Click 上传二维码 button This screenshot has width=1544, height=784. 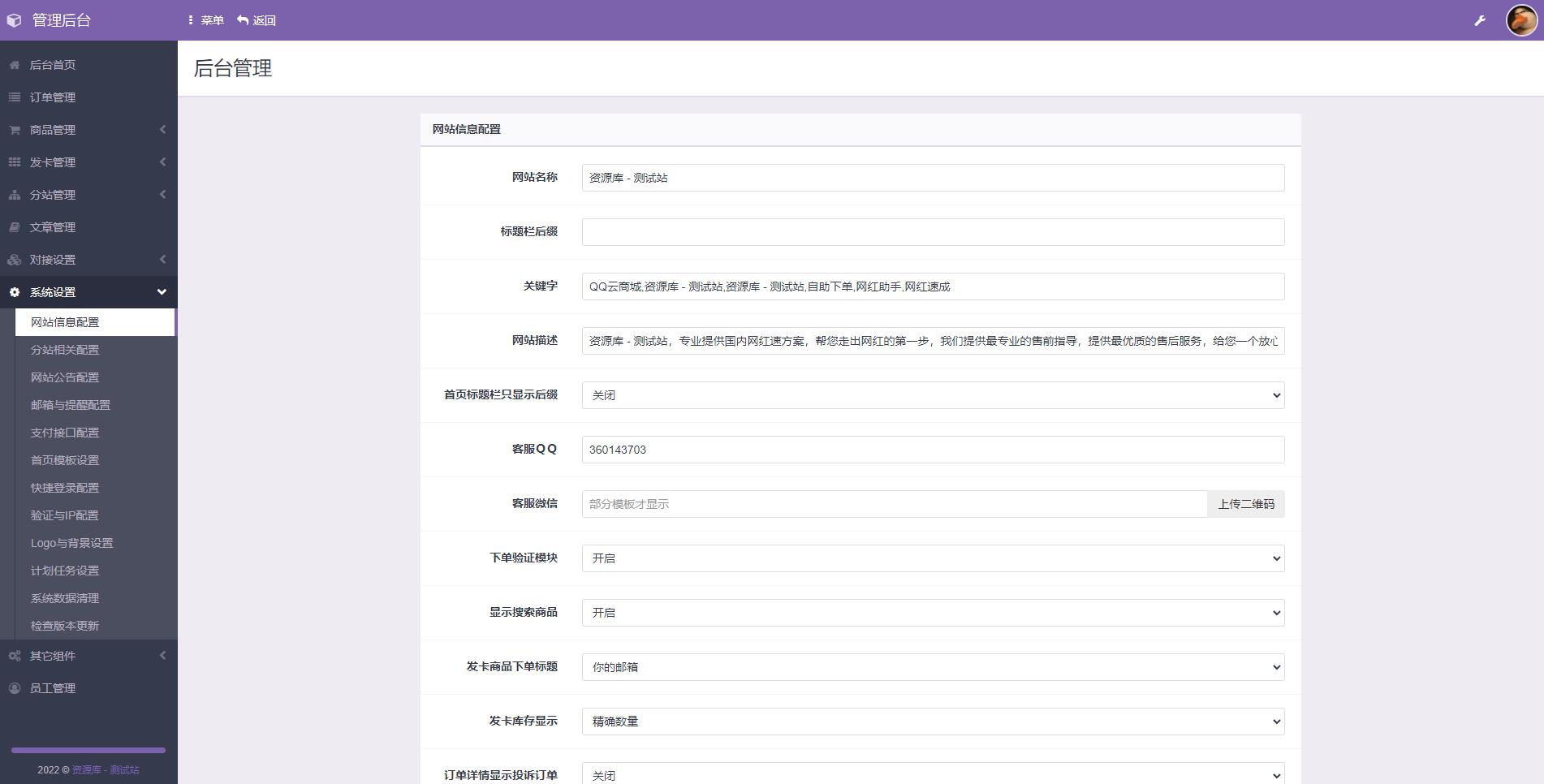coord(1246,504)
